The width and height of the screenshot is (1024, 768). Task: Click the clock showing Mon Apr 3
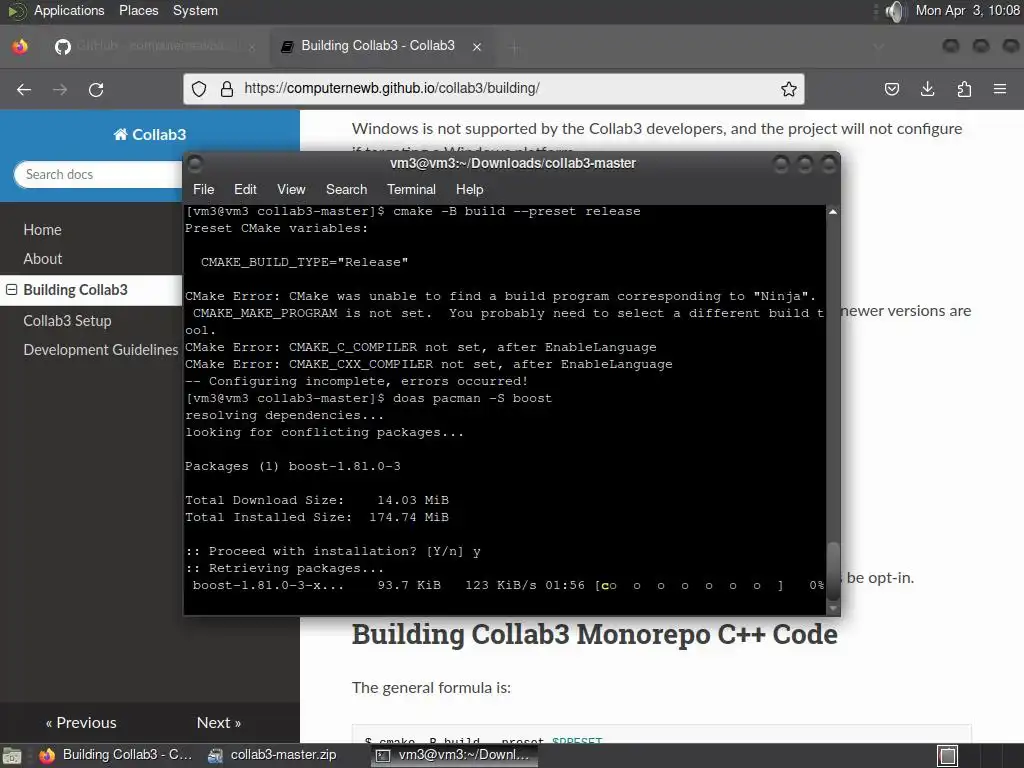[x=967, y=10]
